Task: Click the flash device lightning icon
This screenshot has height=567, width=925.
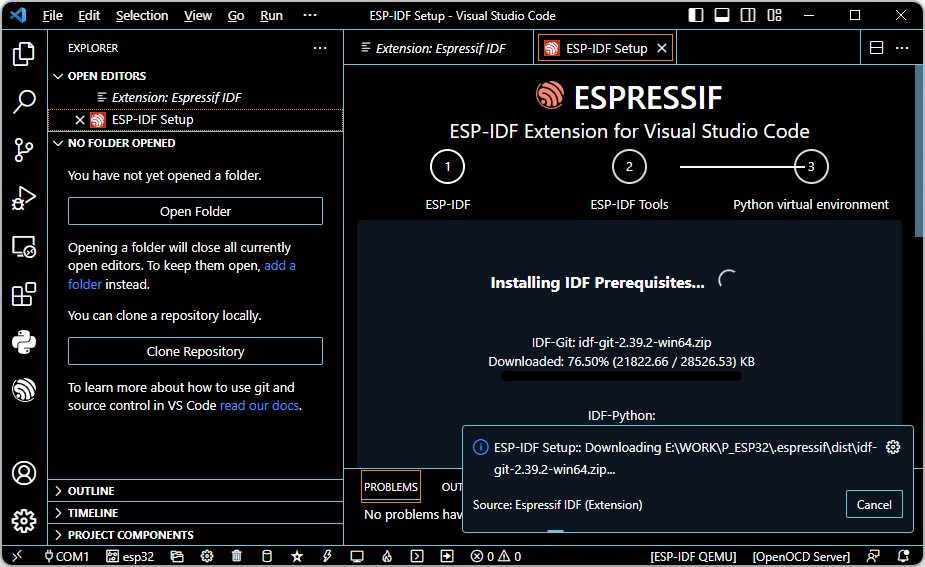Action: click(x=327, y=556)
